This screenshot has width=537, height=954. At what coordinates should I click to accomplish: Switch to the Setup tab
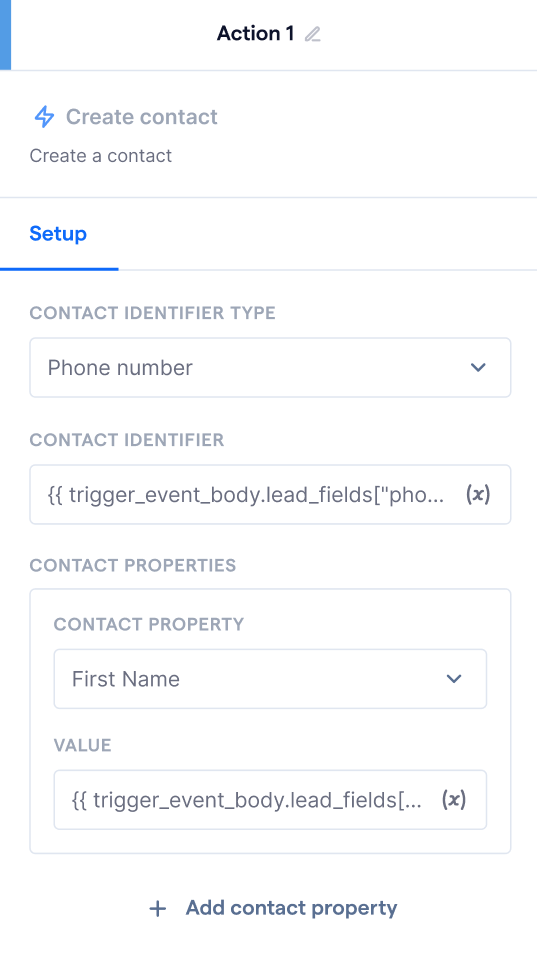(x=58, y=234)
